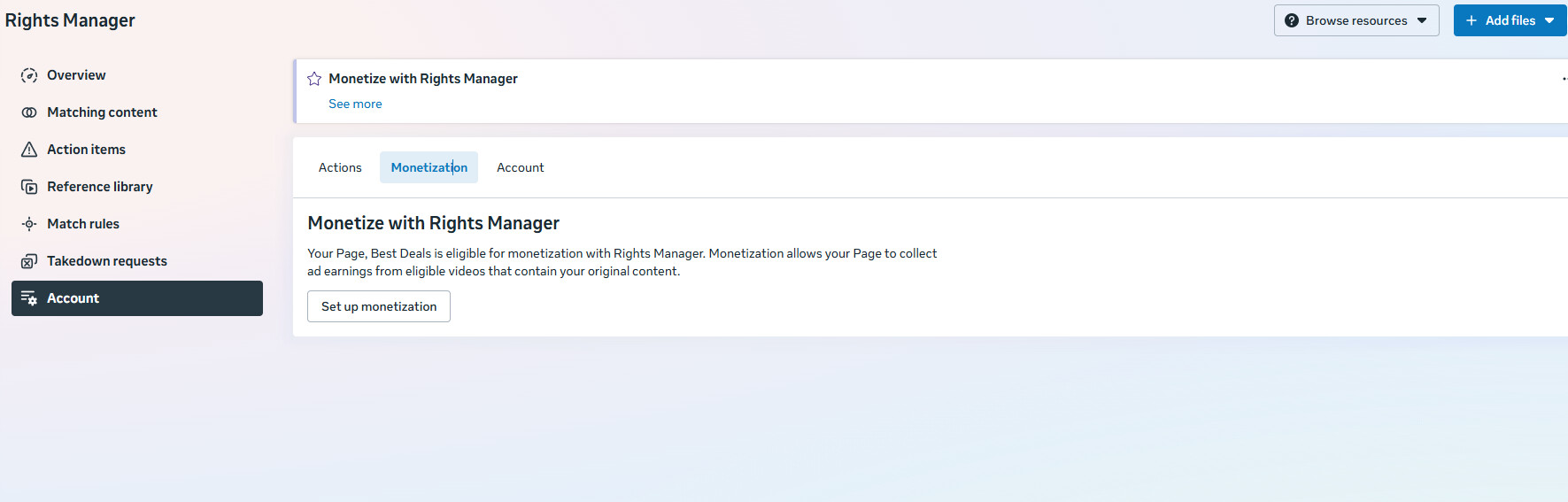Open the Add files dropdown caret

point(1549,20)
